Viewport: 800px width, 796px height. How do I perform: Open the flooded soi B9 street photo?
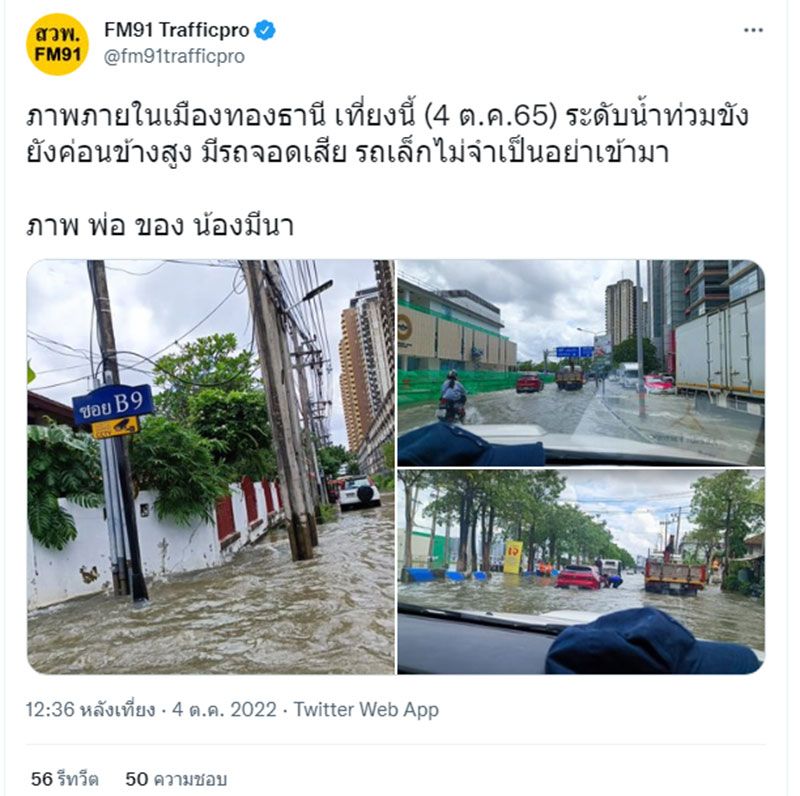point(211,467)
